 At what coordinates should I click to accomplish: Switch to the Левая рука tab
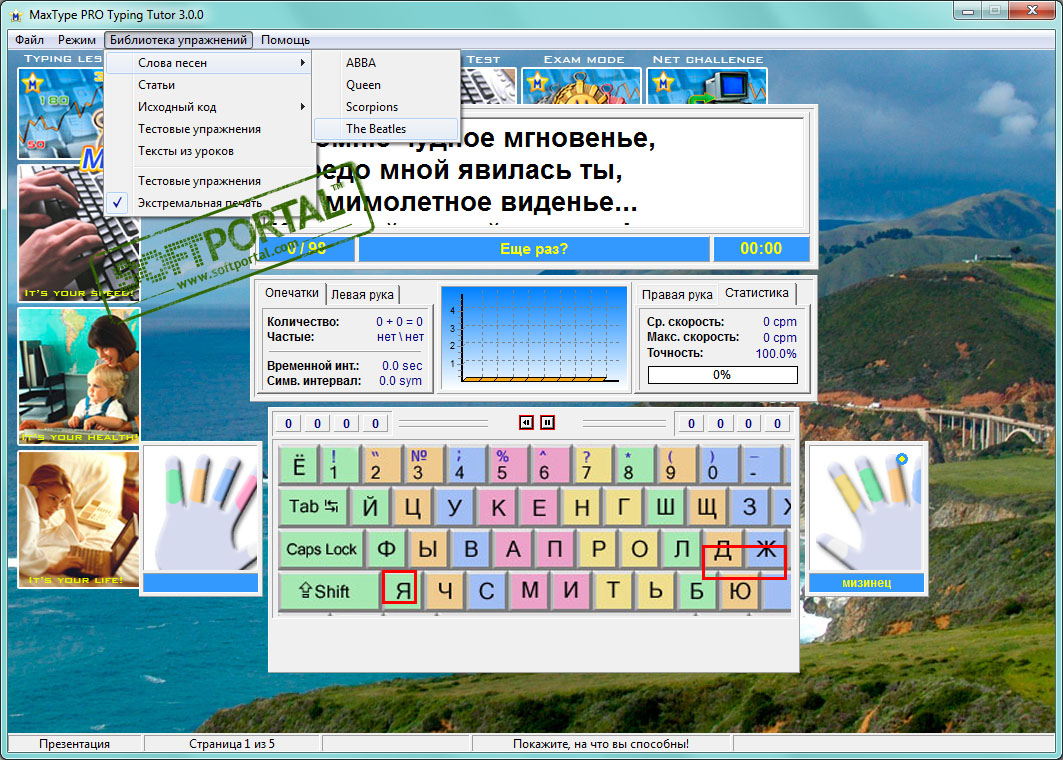coord(362,294)
